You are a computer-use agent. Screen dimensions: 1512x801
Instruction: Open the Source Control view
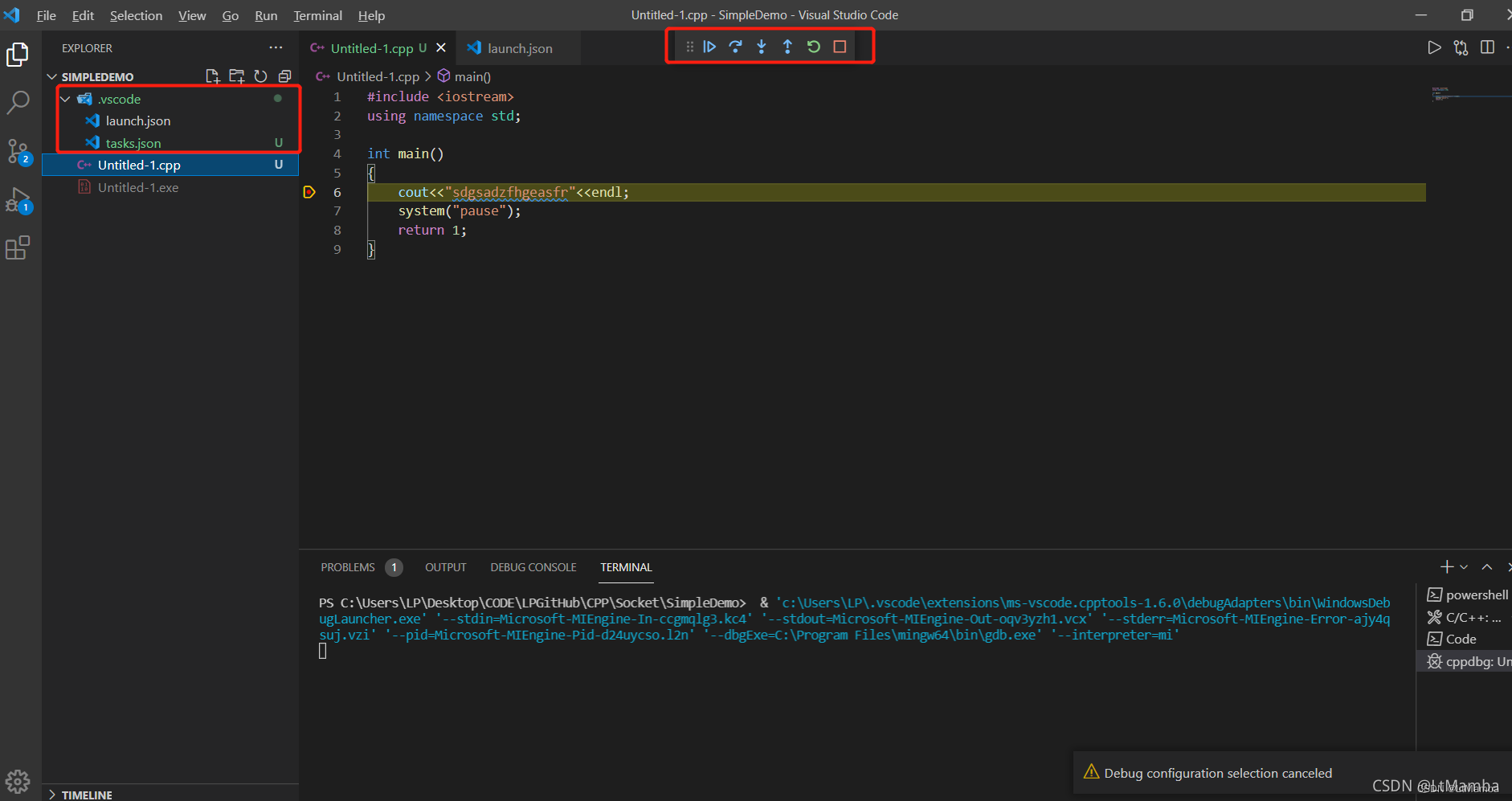(x=18, y=151)
